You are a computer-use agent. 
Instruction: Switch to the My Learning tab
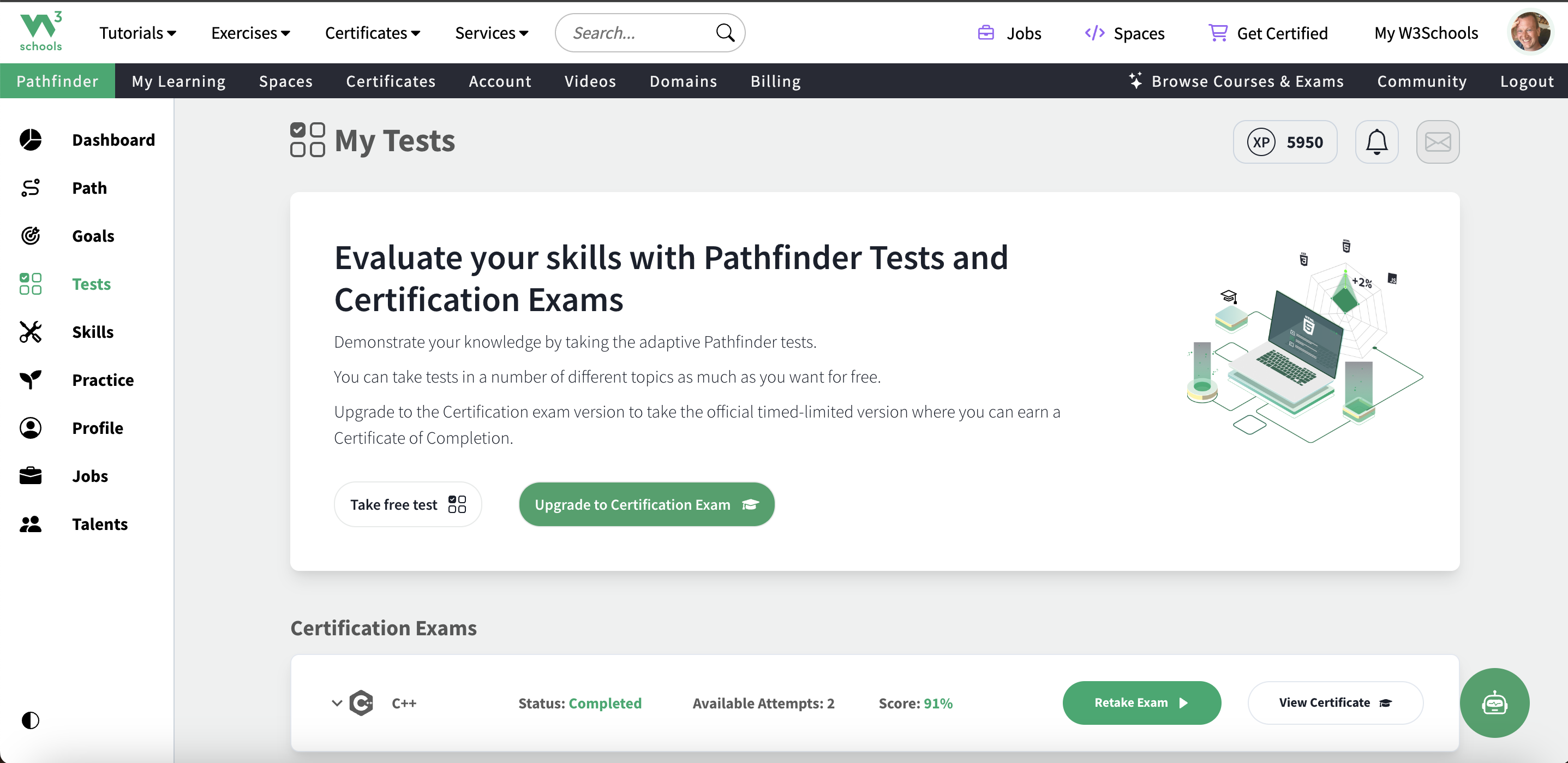click(x=178, y=81)
